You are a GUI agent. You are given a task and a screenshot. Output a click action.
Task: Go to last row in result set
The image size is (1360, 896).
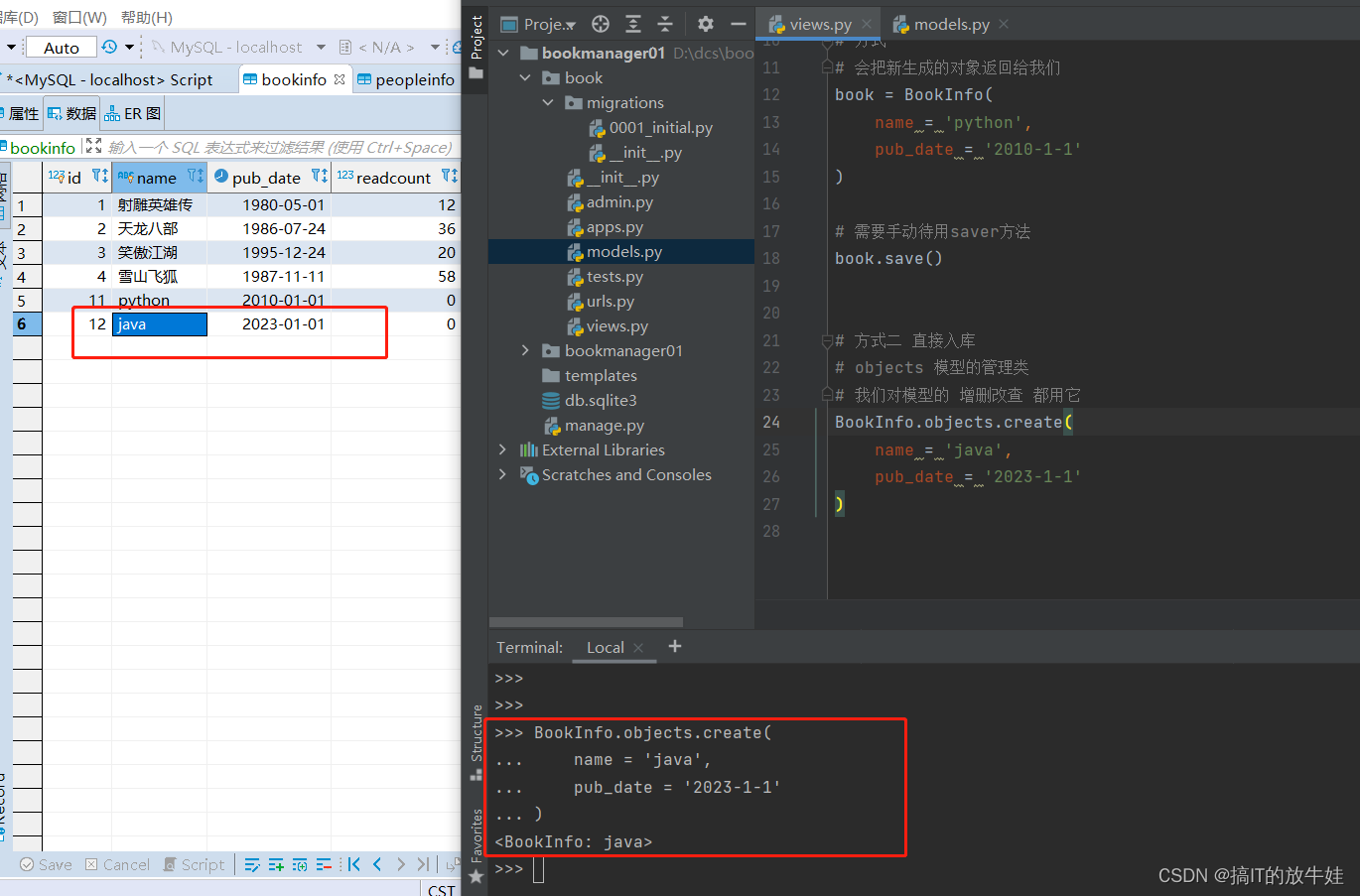point(424,864)
